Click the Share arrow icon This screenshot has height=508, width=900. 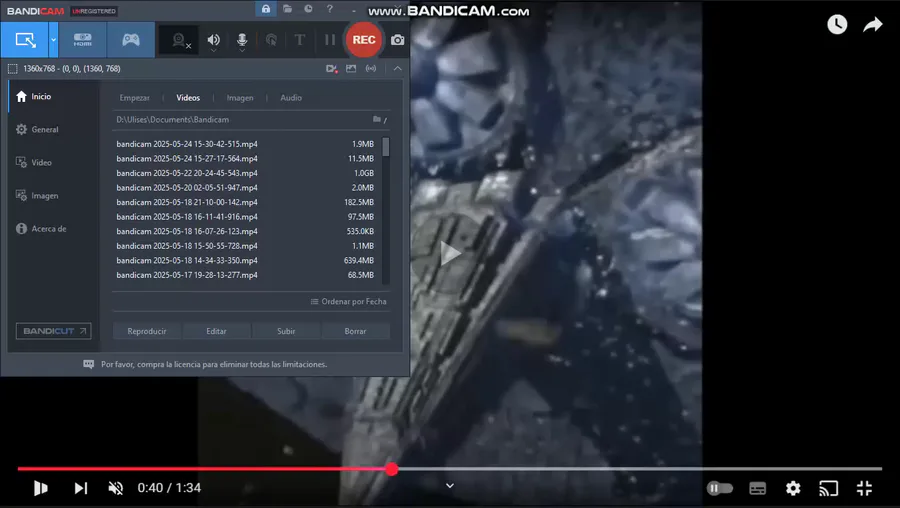click(872, 25)
